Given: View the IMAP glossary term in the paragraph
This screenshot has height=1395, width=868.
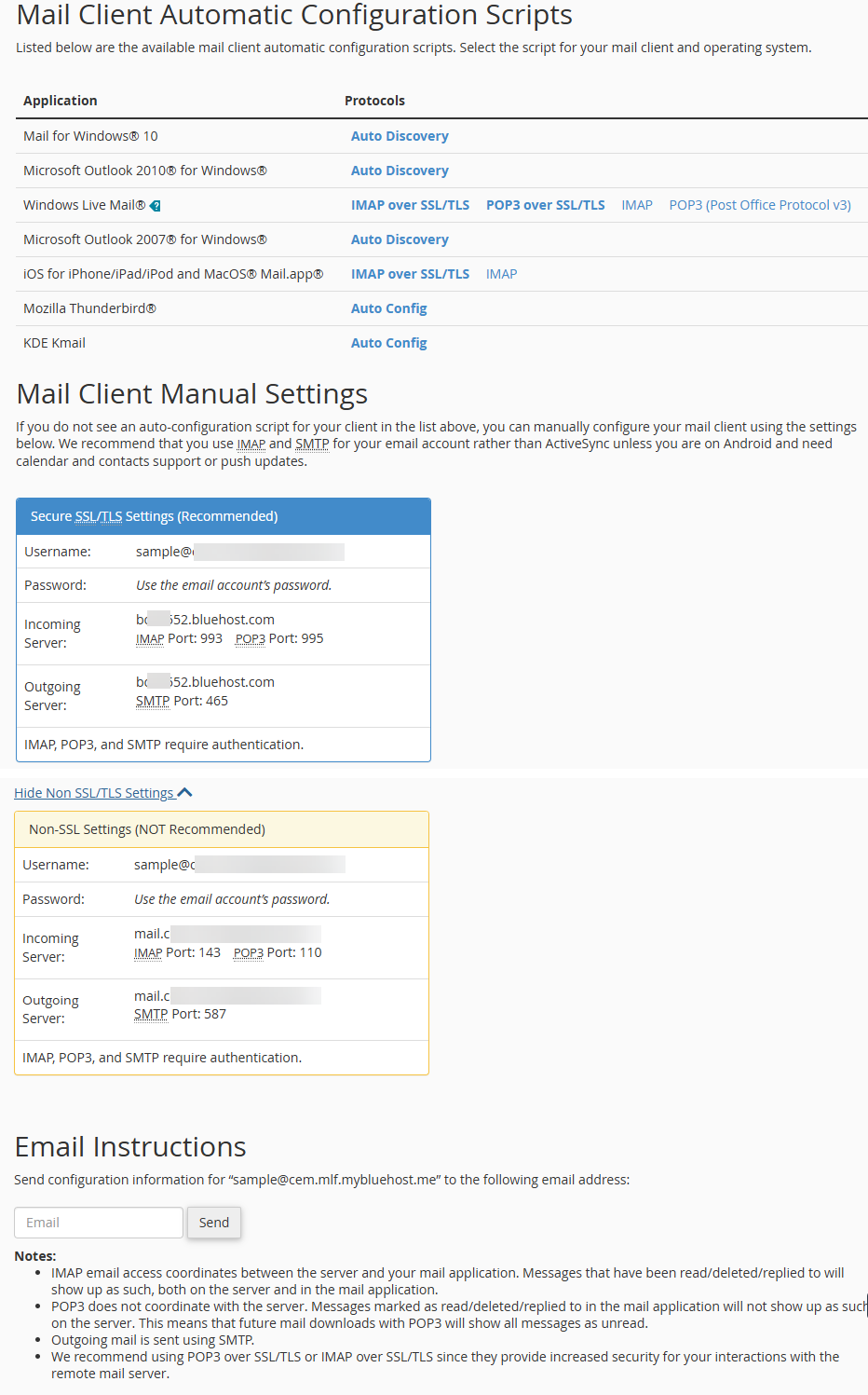Looking at the screenshot, I should (x=251, y=444).
